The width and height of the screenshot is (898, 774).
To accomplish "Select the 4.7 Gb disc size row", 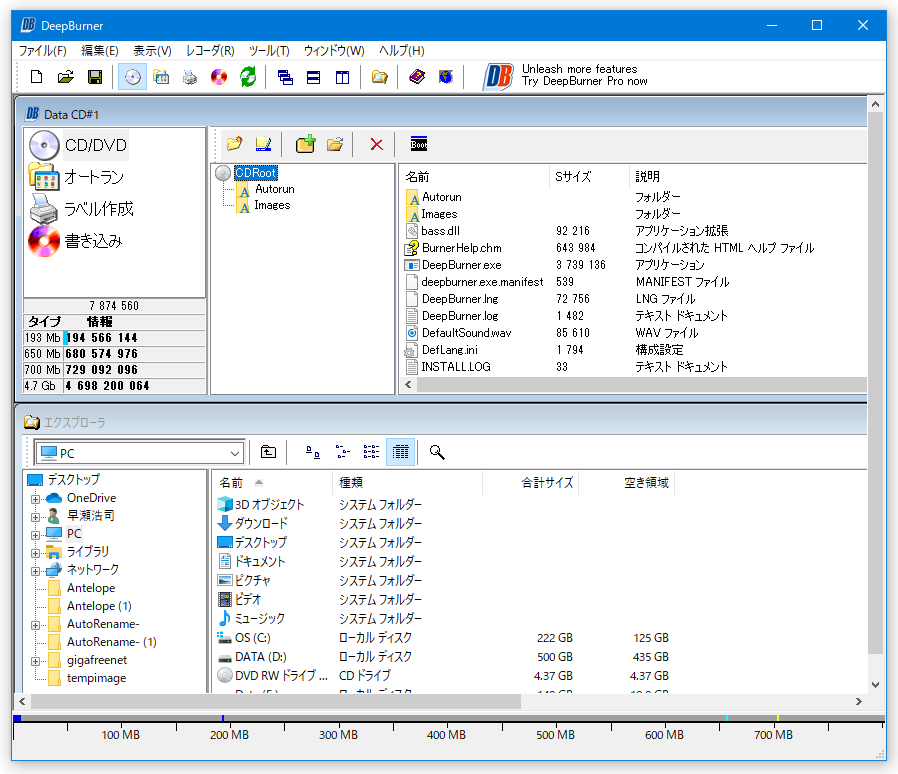I will pyautogui.click(x=114, y=386).
